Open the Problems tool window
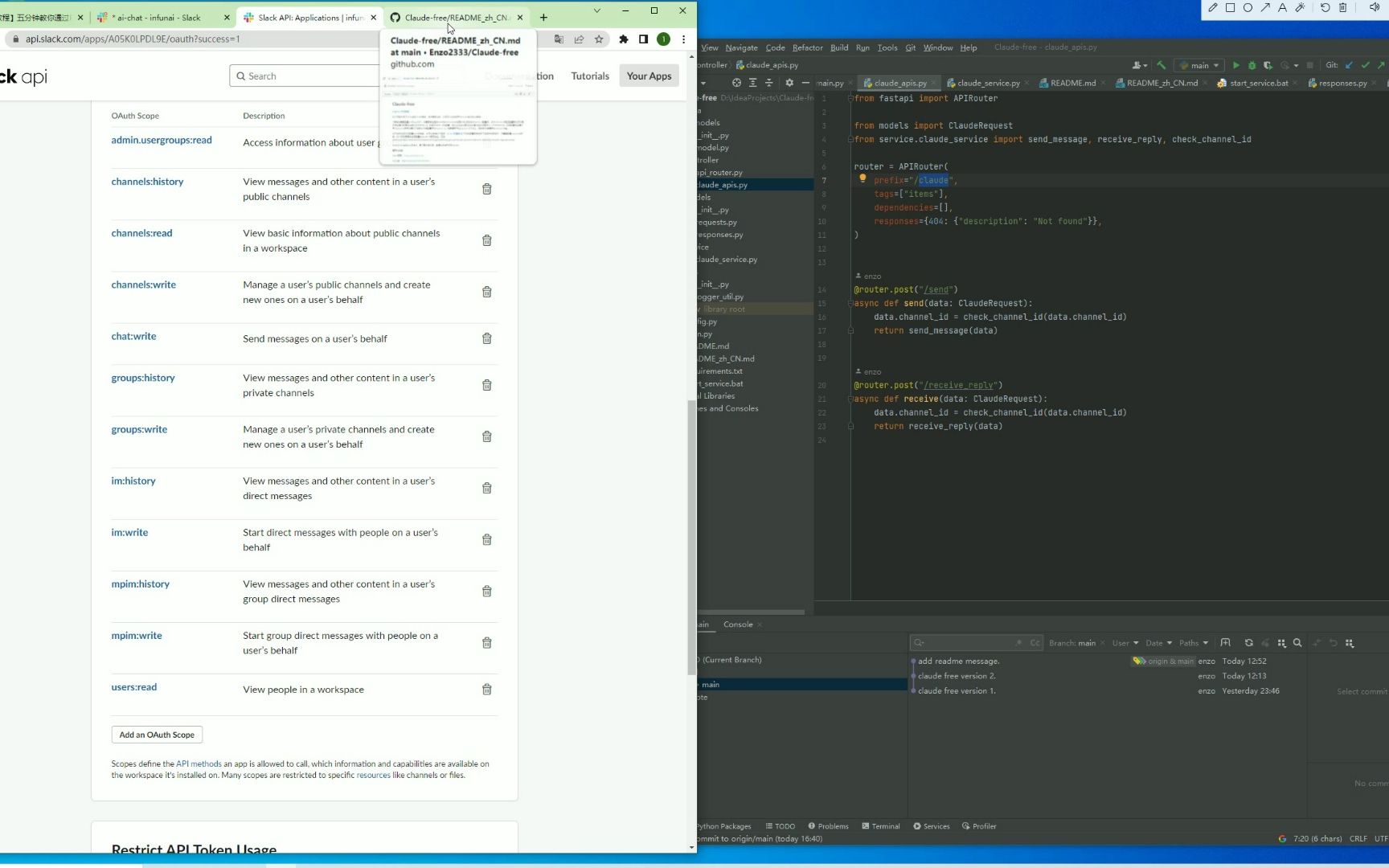This screenshot has height=868, width=1389. click(829, 826)
